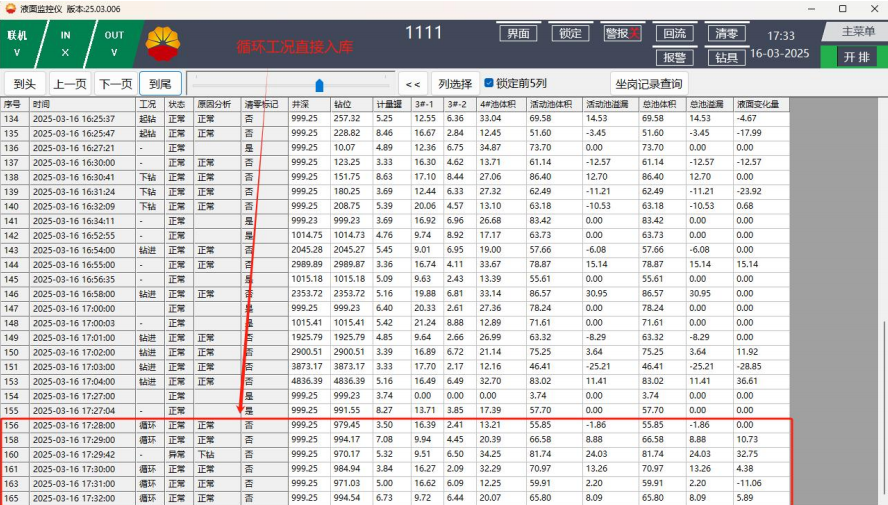888x505 pixels.
Task: Click the 联机 connection status indicator
Action: pyautogui.click(x=17, y=44)
